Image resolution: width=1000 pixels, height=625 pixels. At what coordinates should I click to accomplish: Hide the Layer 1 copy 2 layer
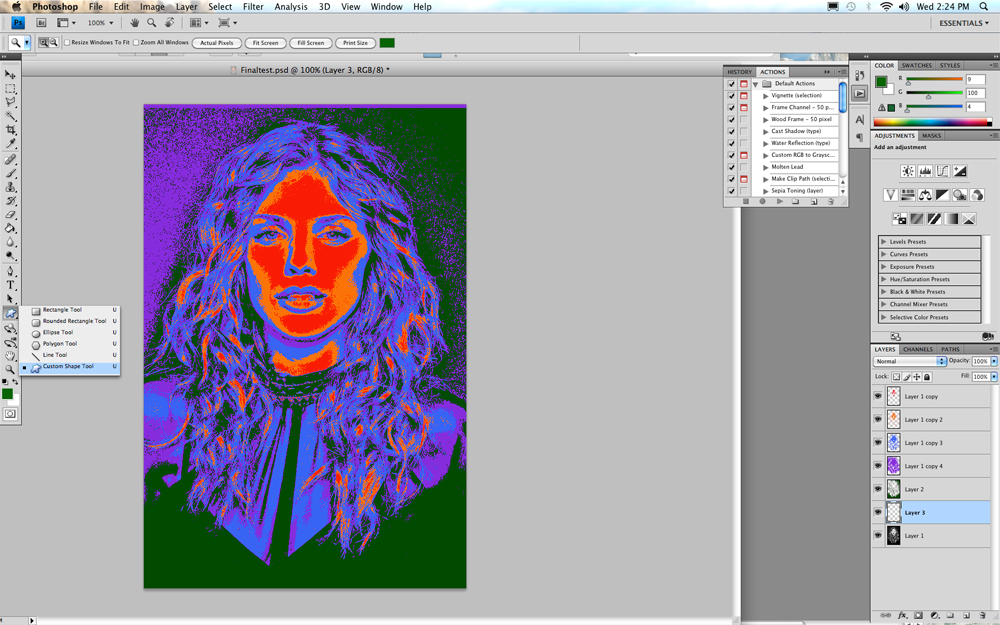(x=878, y=420)
